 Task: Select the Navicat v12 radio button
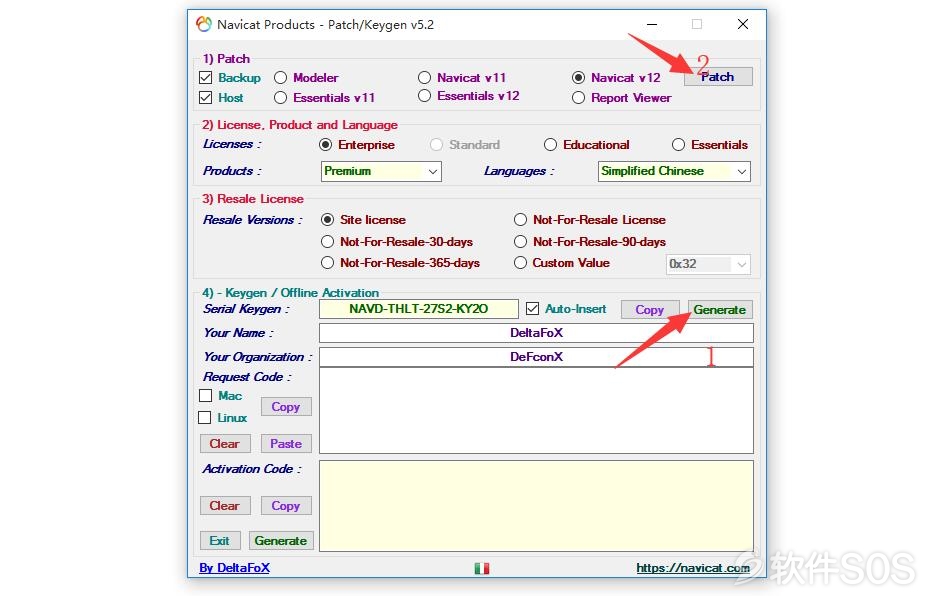point(578,78)
